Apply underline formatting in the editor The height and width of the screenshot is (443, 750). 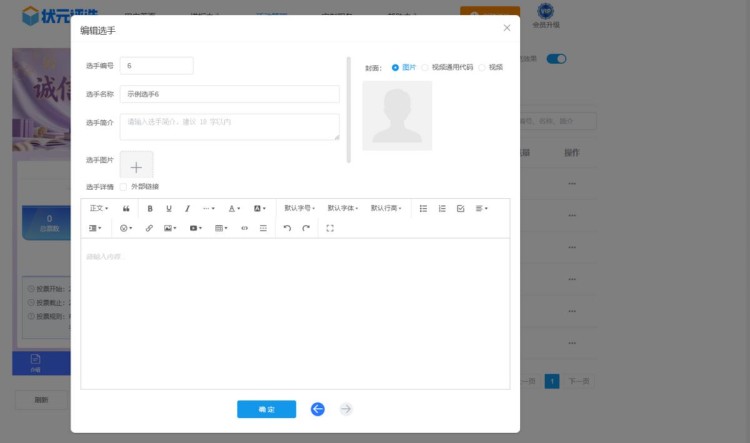click(x=168, y=208)
